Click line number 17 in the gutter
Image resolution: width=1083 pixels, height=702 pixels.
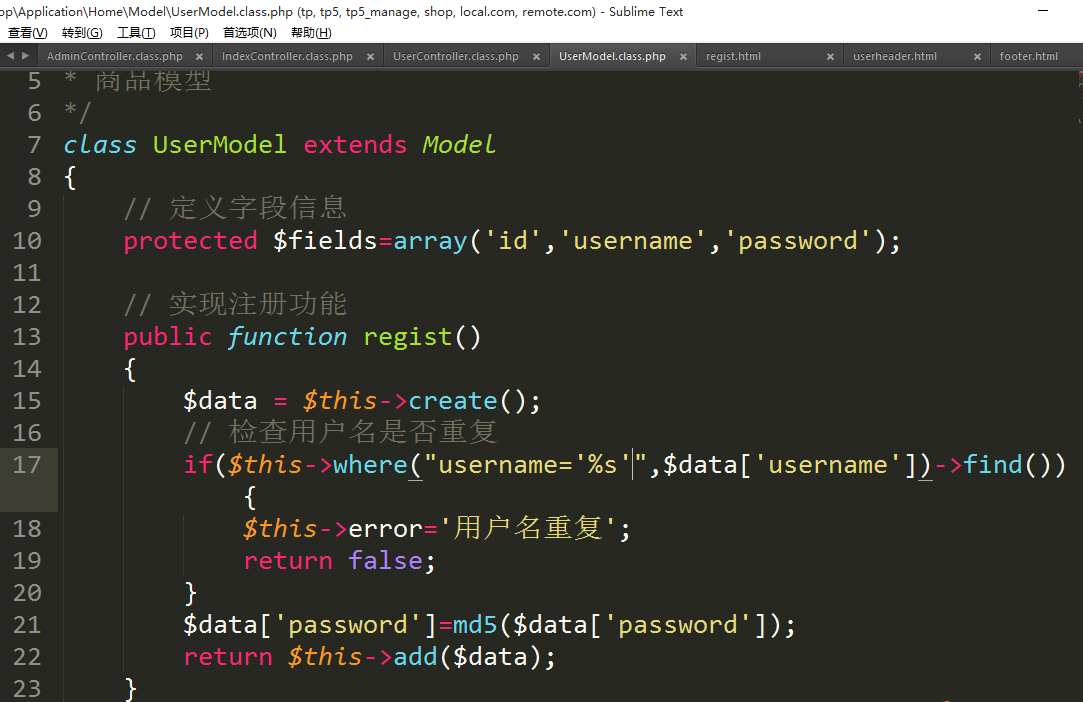point(28,465)
